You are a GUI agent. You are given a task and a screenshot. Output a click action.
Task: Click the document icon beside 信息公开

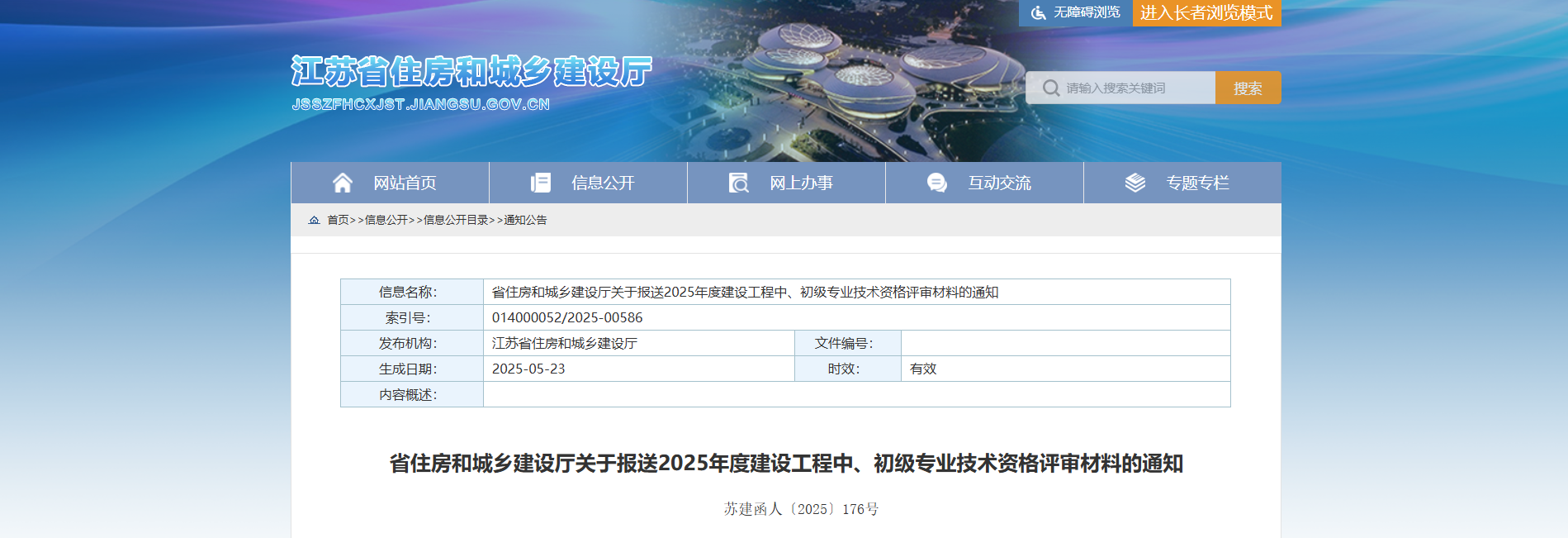[540, 183]
